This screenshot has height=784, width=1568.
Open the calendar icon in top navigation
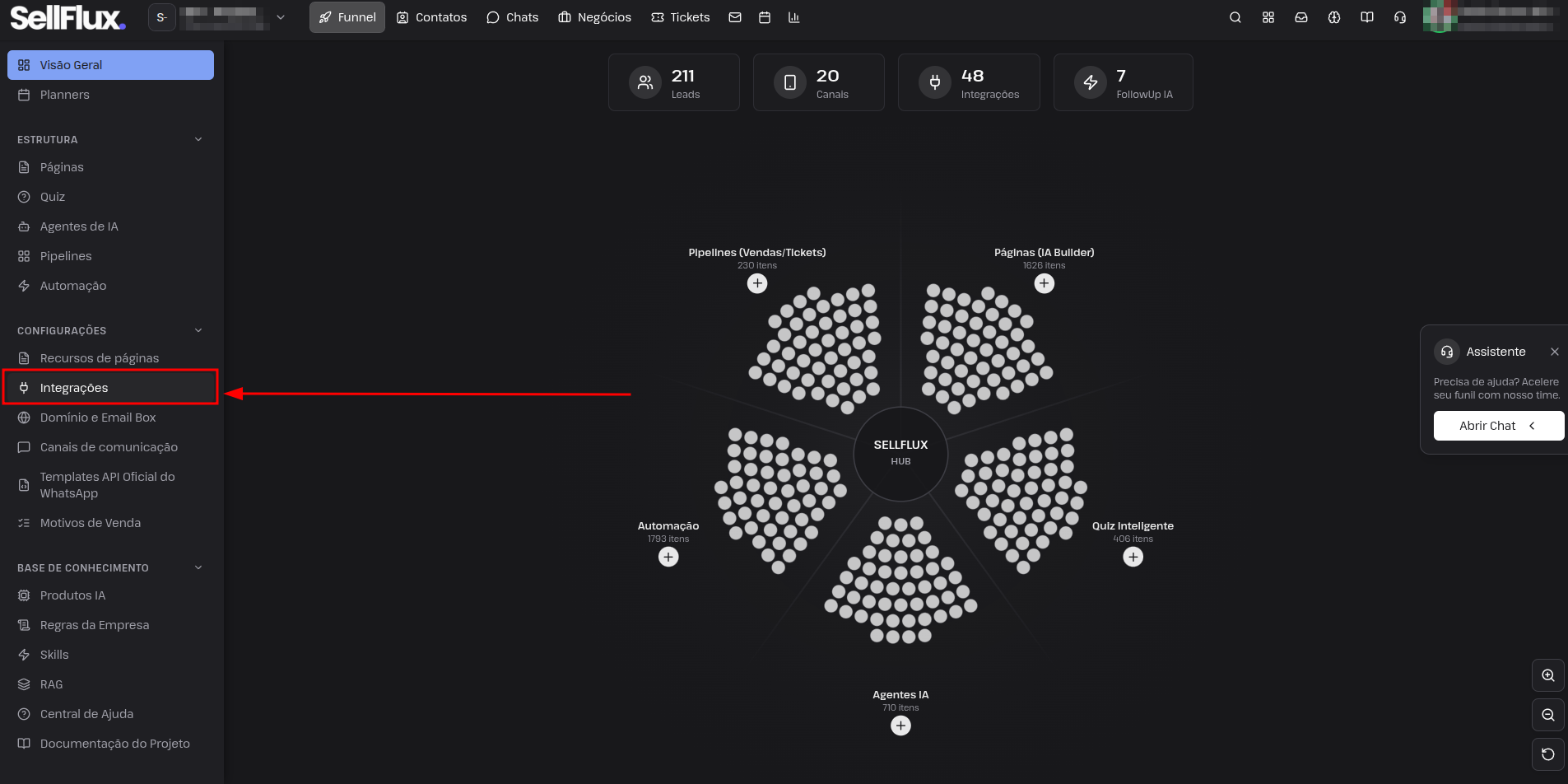tap(765, 17)
